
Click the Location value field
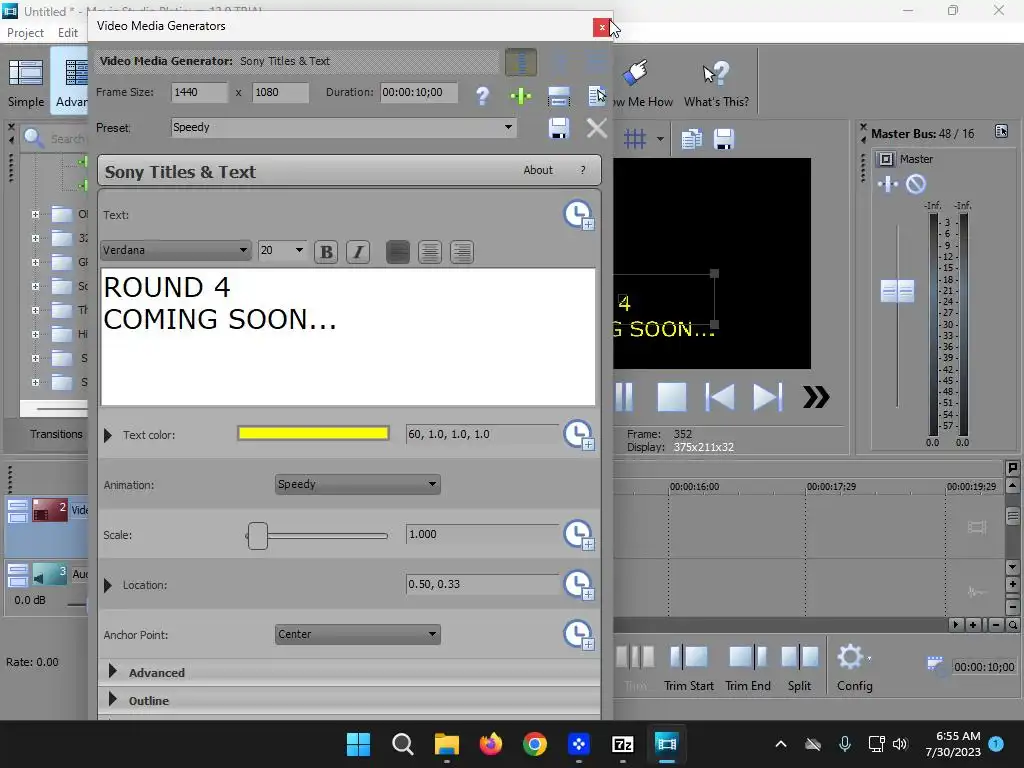coord(483,584)
